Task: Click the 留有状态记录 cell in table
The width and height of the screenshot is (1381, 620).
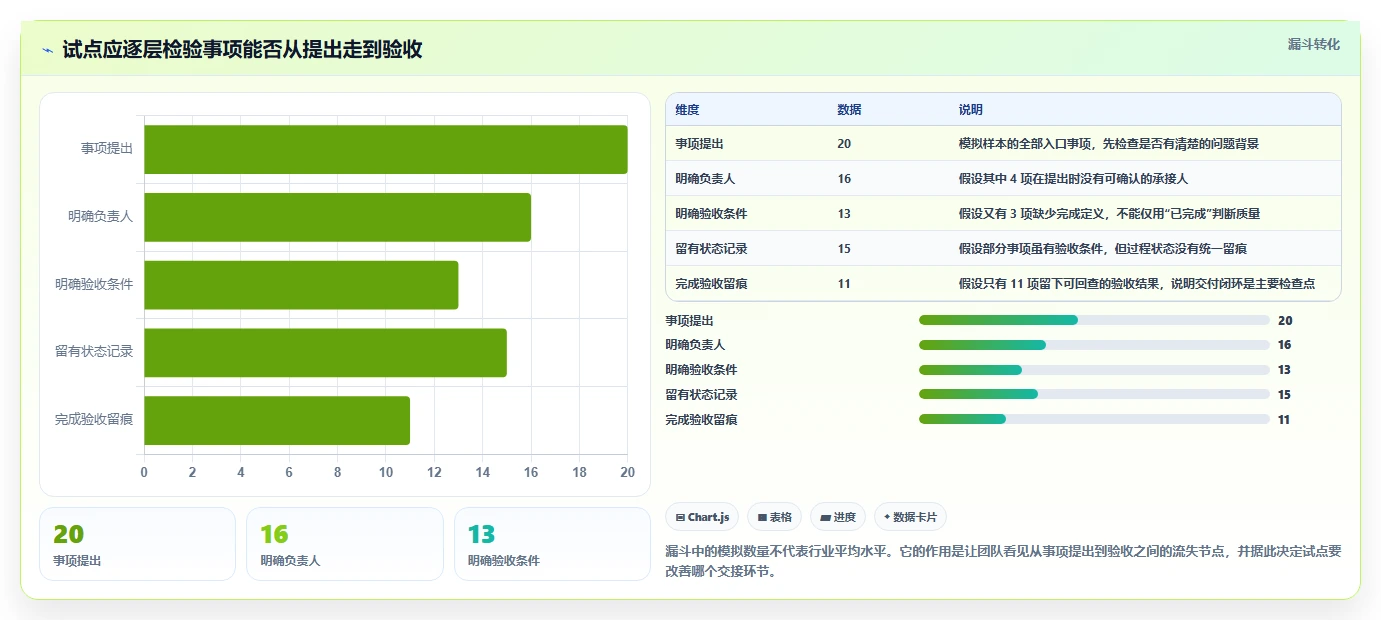Action: [x=711, y=249]
